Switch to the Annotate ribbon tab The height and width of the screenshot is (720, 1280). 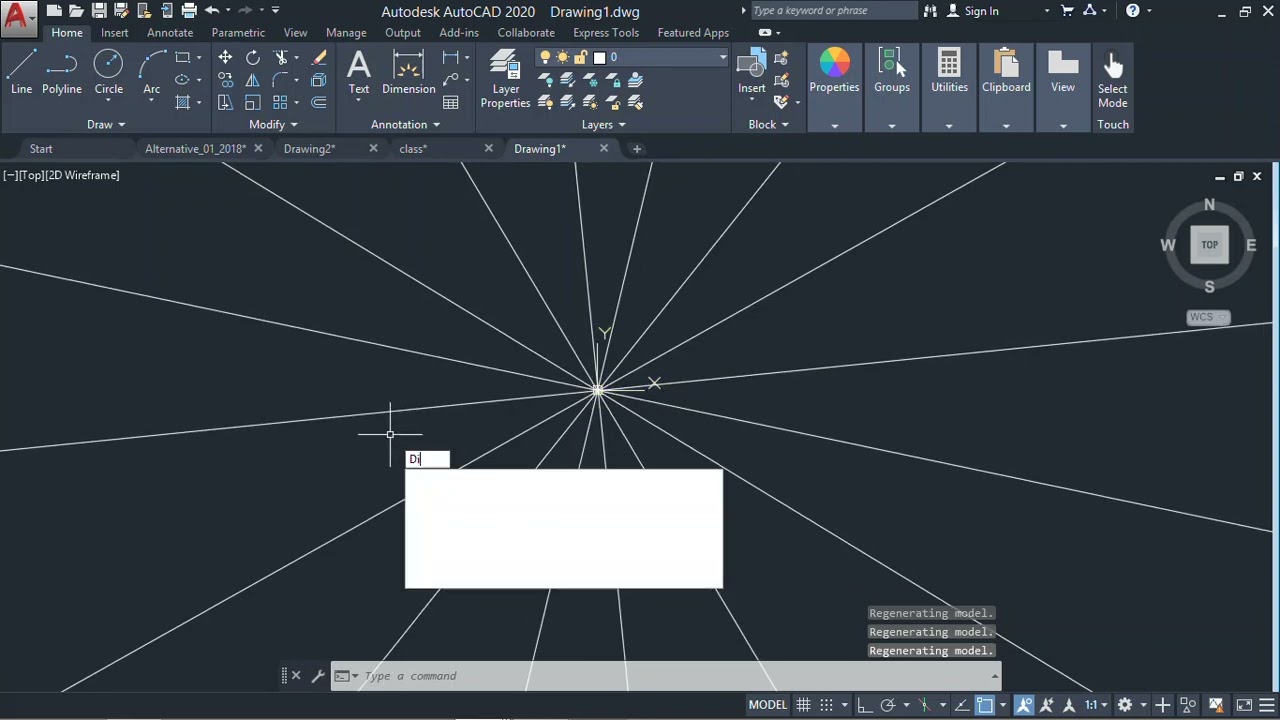(x=170, y=32)
